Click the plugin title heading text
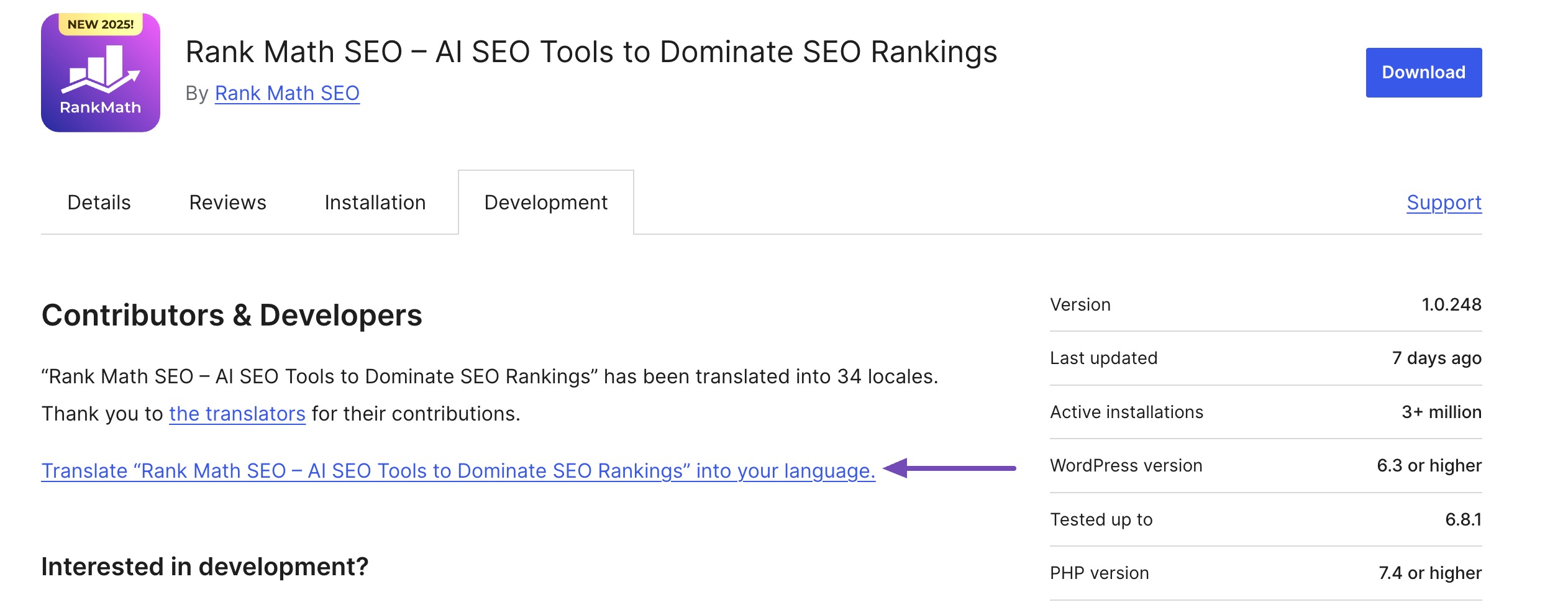The width and height of the screenshot is (1568, 615). 591,52
